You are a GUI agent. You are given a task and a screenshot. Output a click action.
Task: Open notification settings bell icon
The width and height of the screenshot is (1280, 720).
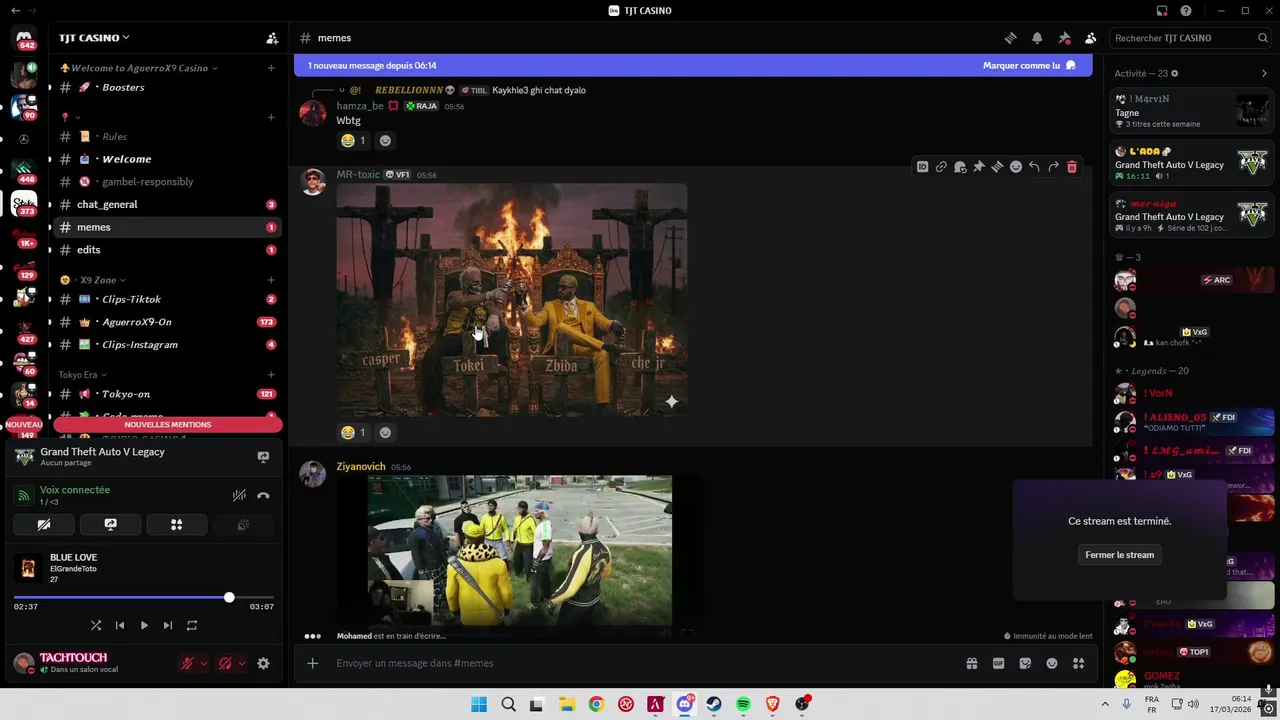point(1037,38)
